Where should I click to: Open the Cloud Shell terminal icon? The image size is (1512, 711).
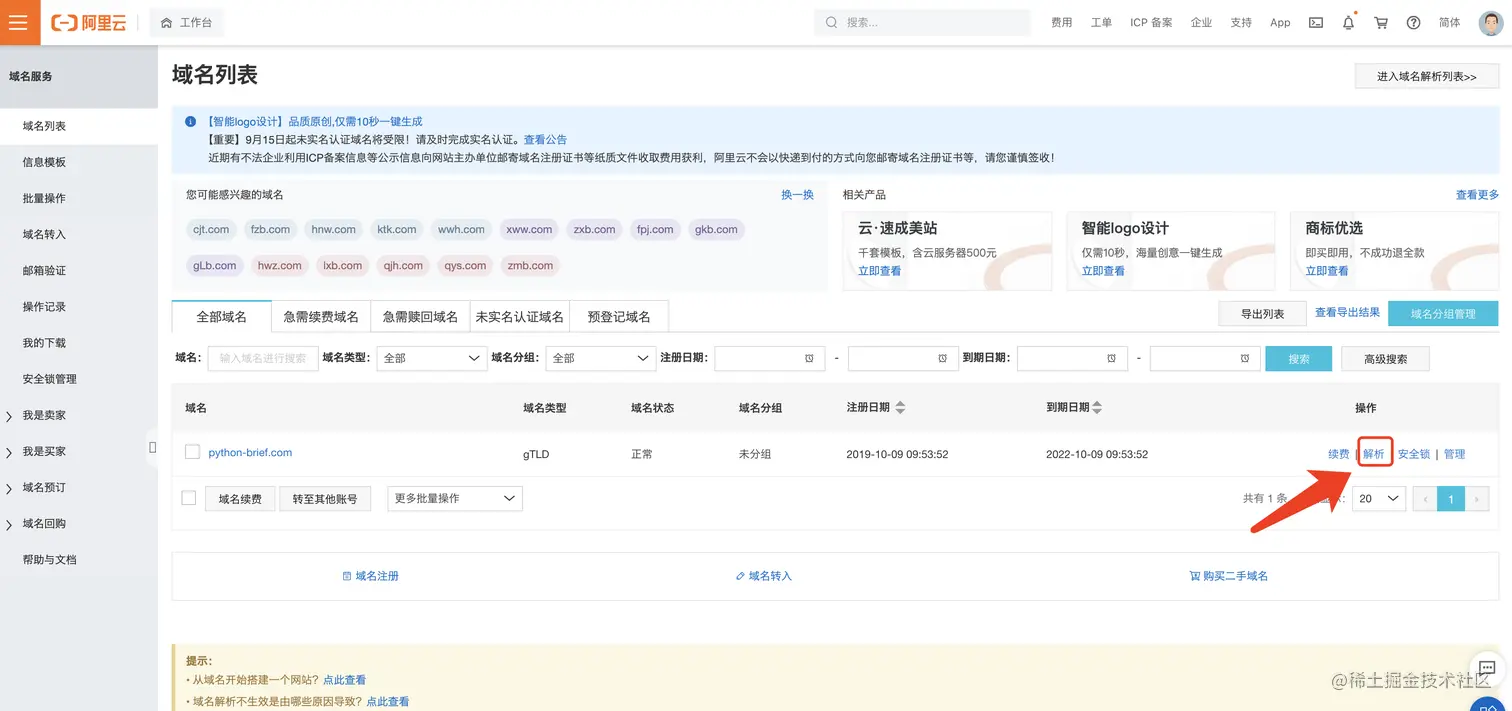tap(1316, 22)
